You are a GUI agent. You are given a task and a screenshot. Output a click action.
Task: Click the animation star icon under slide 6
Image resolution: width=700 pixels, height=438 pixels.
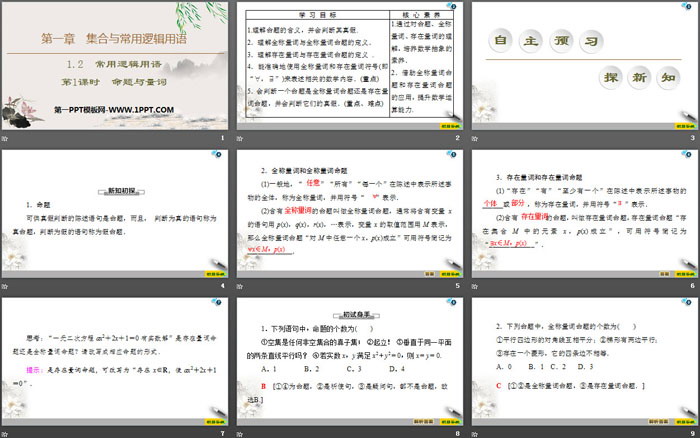coord(476,284)
